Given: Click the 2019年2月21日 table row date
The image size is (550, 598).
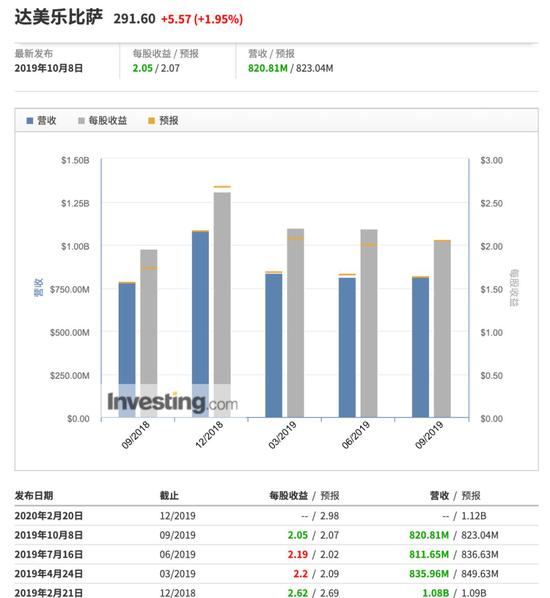Looking at the screenshot, I should 48,593.
